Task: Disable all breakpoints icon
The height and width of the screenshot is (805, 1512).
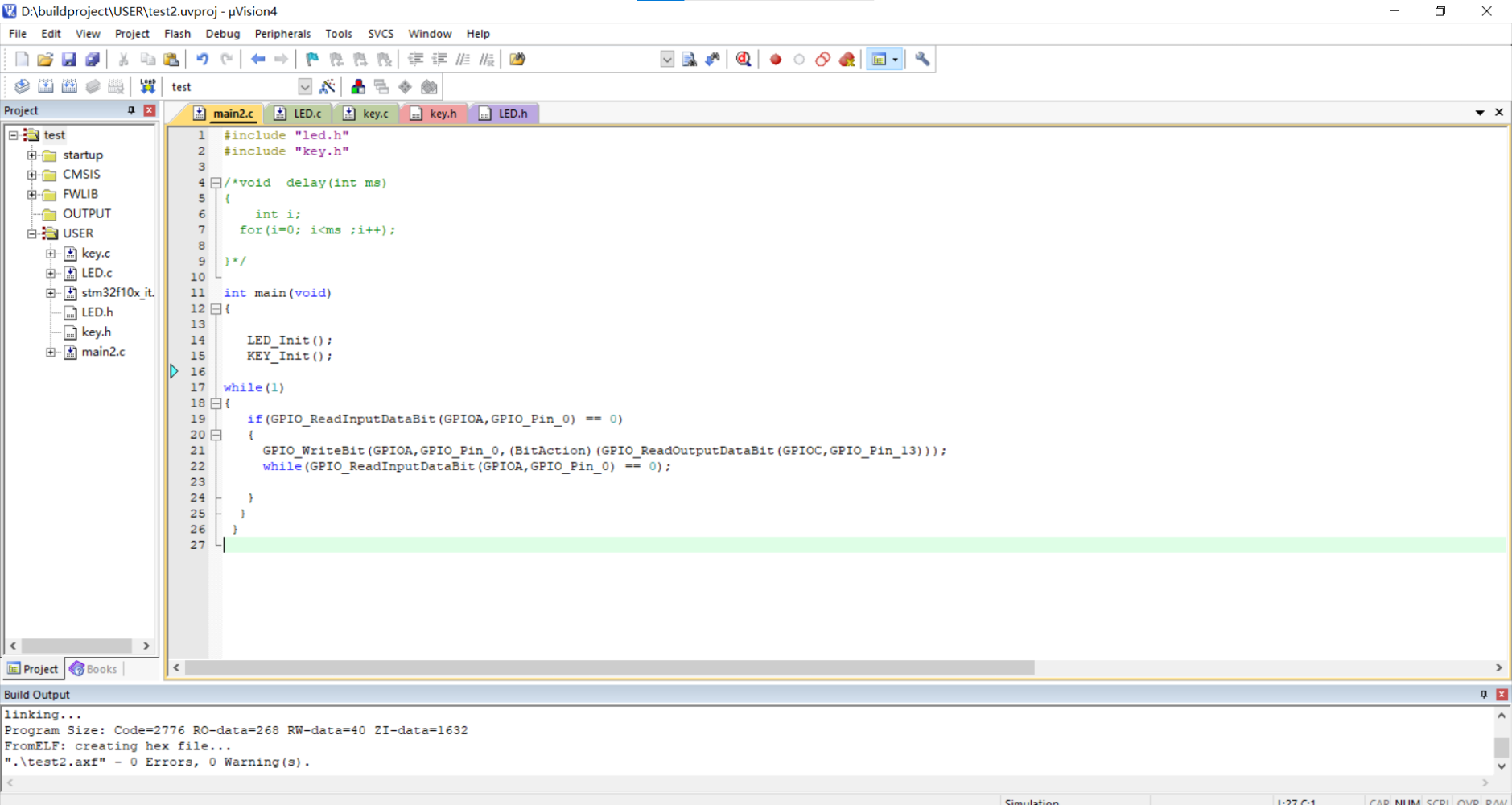Action: (x=822, y=59)
